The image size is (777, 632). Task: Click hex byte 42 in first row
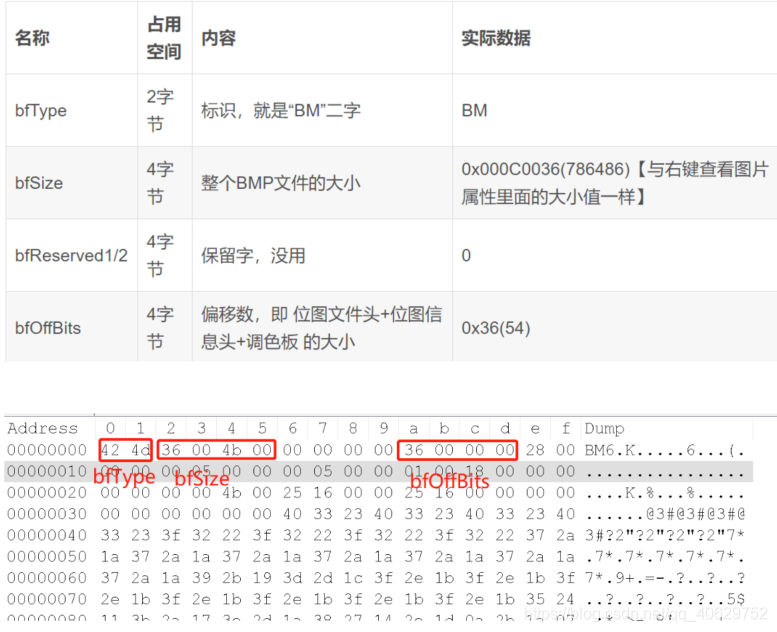point(110,450)
